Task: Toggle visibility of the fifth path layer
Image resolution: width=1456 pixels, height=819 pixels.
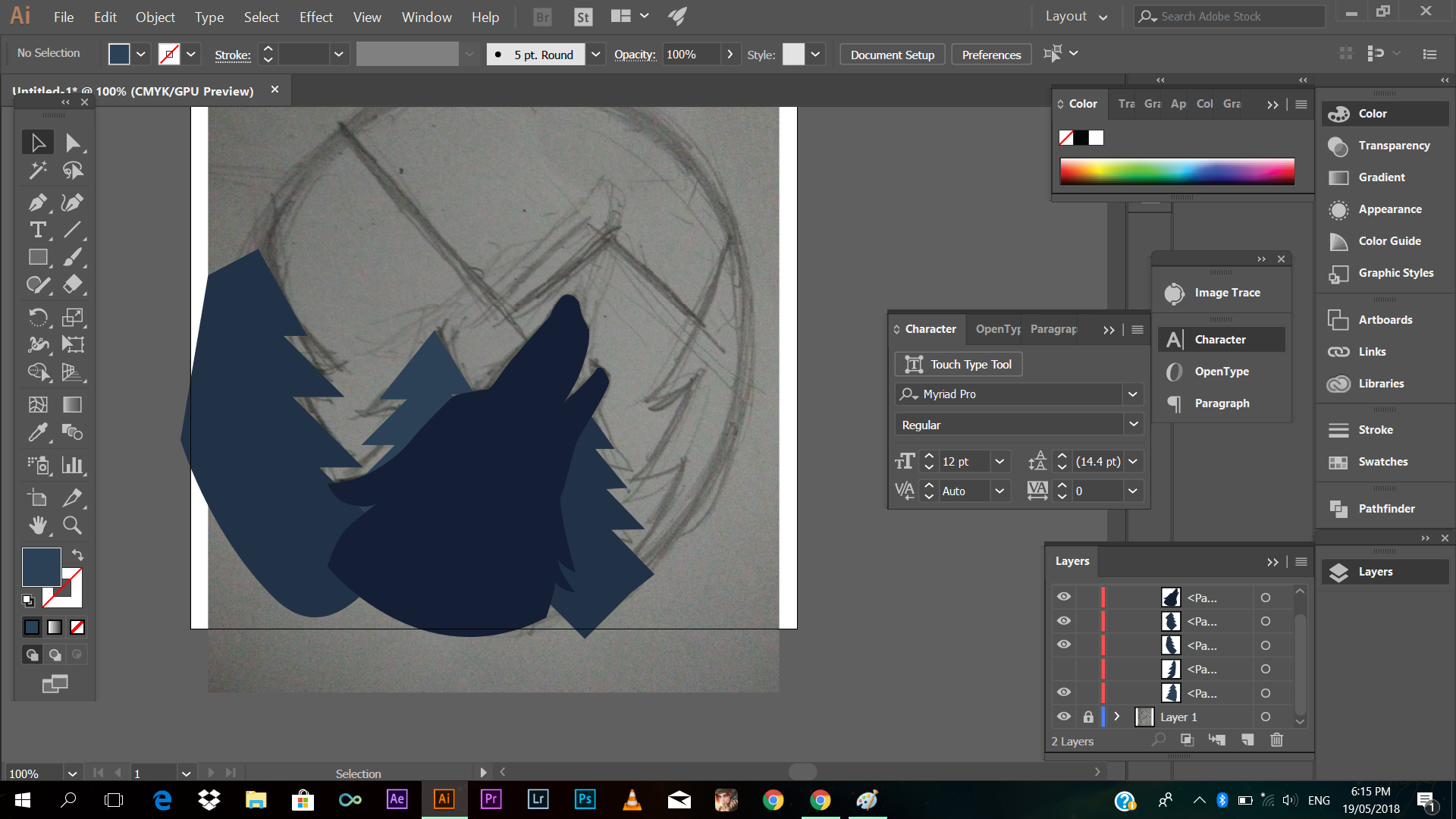Action: point(1064,692)
